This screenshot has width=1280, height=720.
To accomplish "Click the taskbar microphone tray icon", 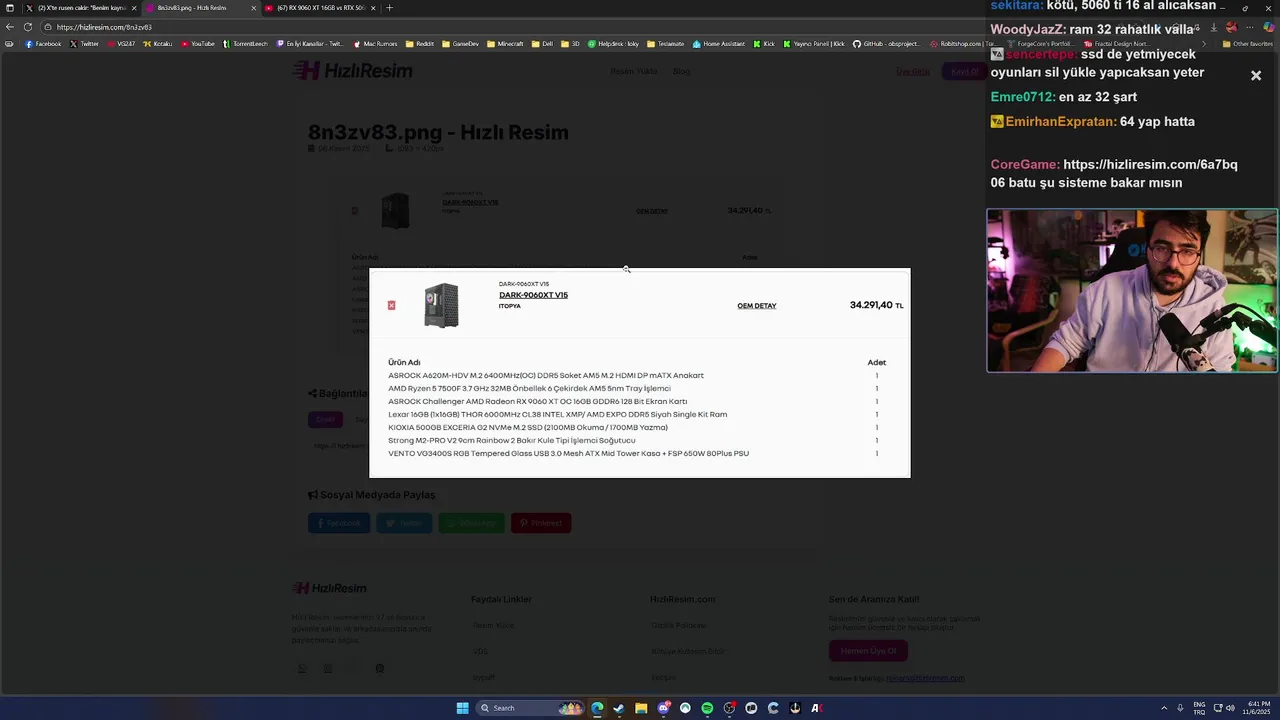I will 1180,708.
